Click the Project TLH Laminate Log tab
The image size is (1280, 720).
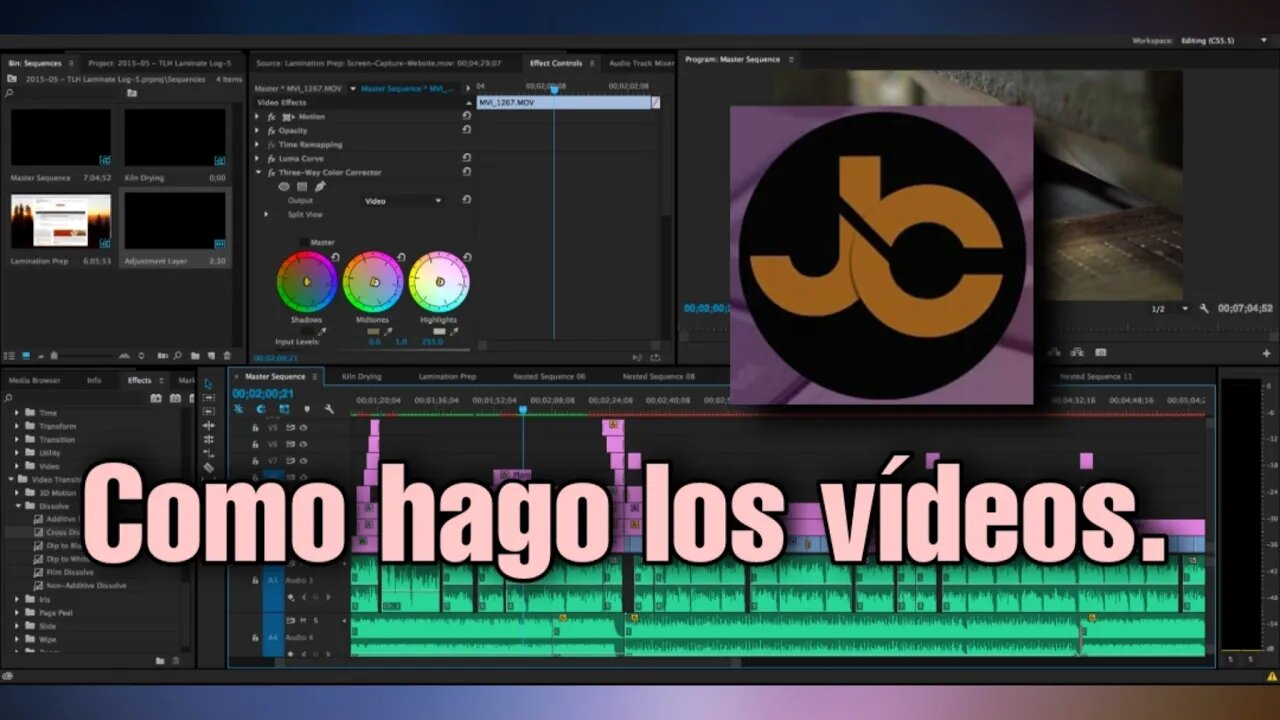pos(159,63)
